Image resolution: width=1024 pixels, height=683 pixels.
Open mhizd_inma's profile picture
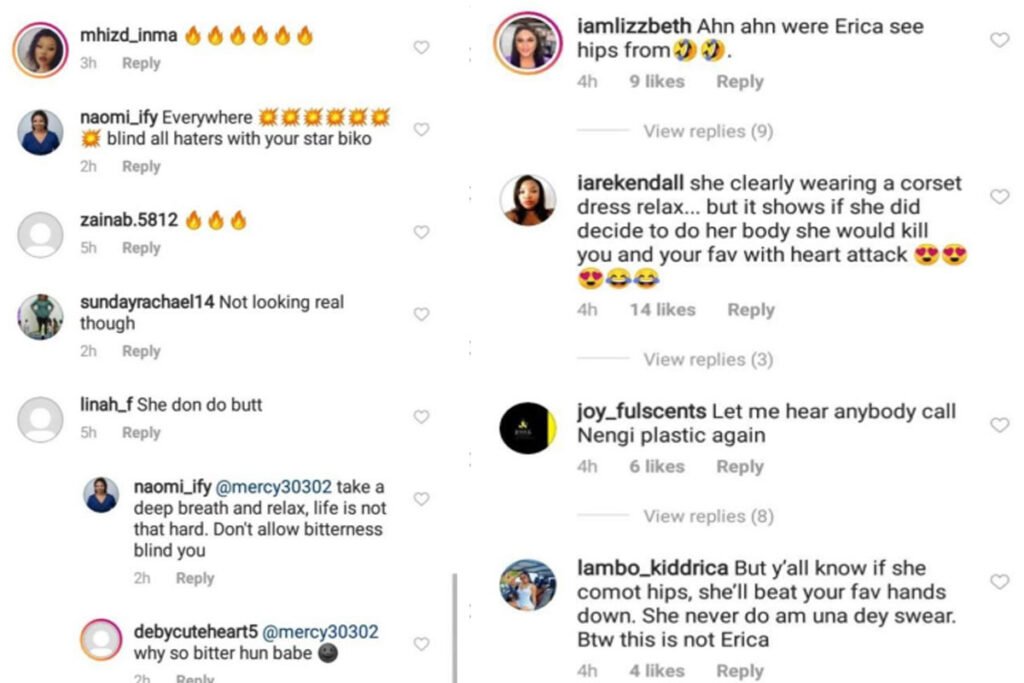tap(40, 49)
